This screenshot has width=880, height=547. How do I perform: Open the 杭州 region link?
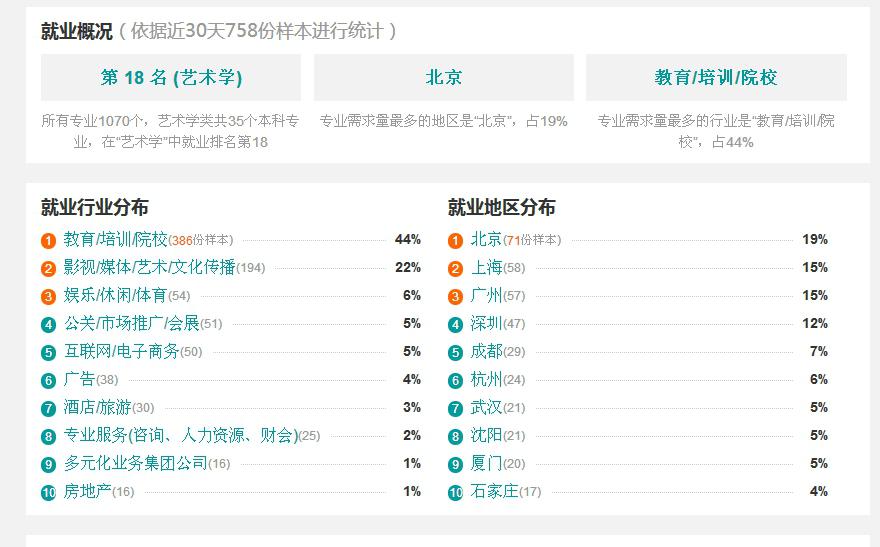coord(486,380)
